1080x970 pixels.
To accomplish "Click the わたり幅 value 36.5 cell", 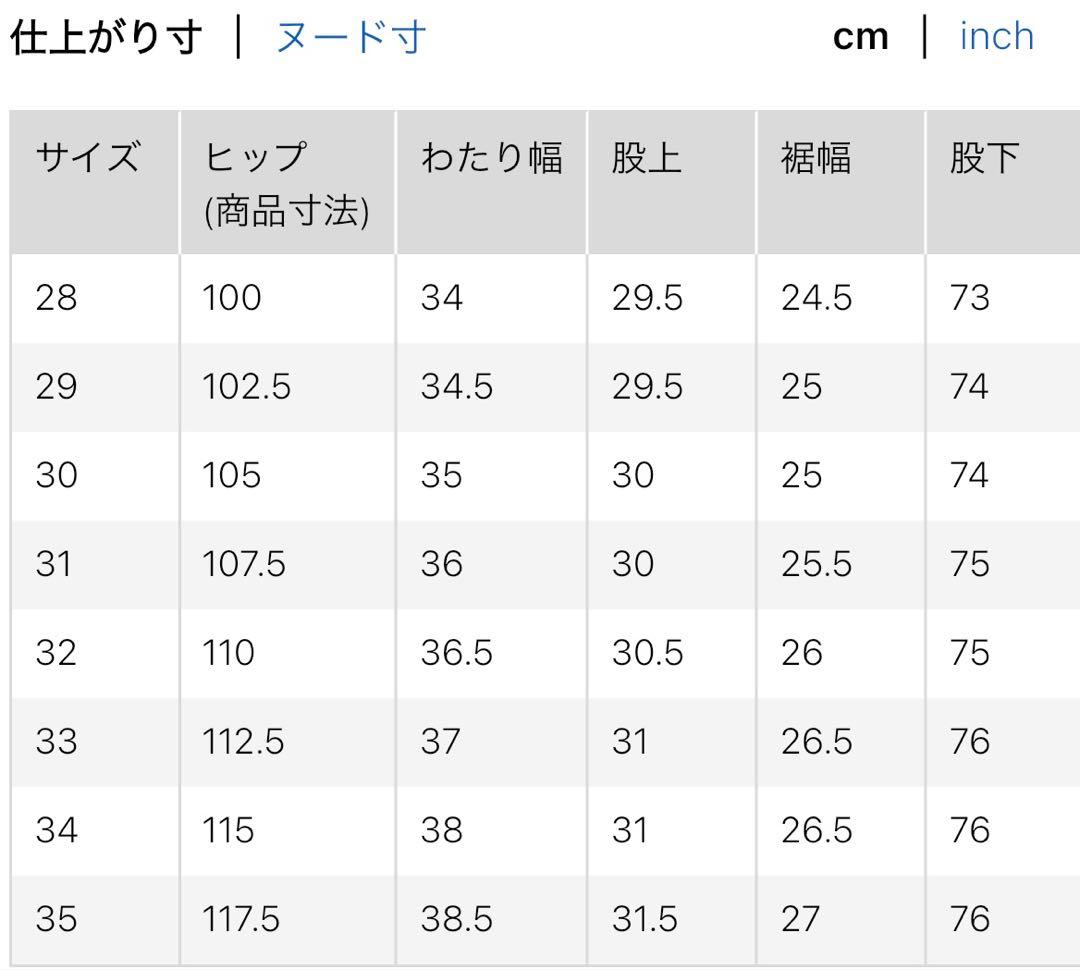I will pyautogui.click(x=492, y=654).
